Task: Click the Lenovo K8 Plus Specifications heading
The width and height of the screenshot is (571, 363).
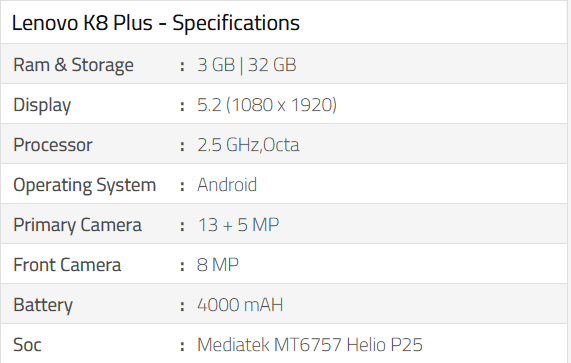Action: click(x=155, y=23)
